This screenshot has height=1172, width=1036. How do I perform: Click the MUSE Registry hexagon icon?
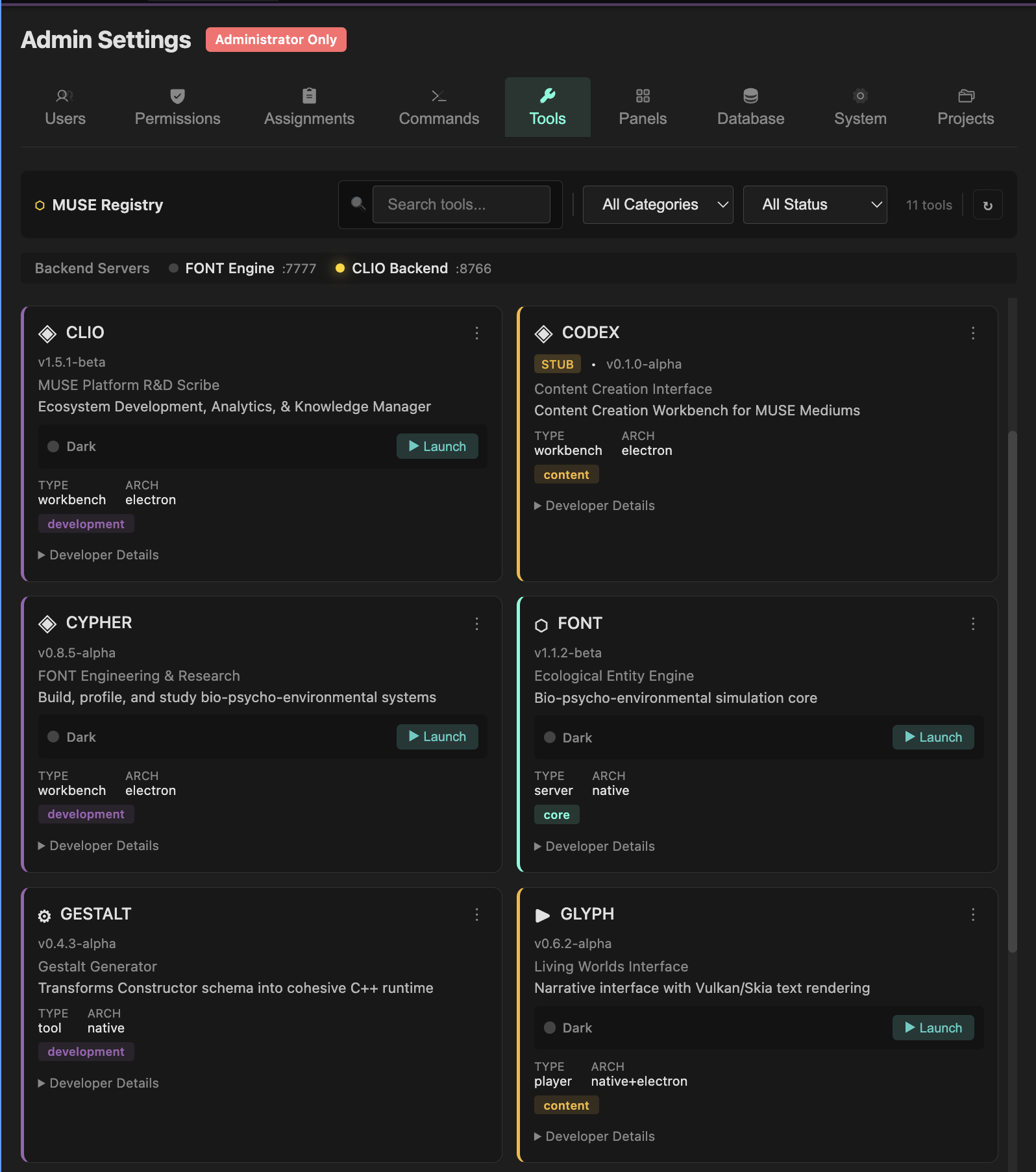click(40, 205)
